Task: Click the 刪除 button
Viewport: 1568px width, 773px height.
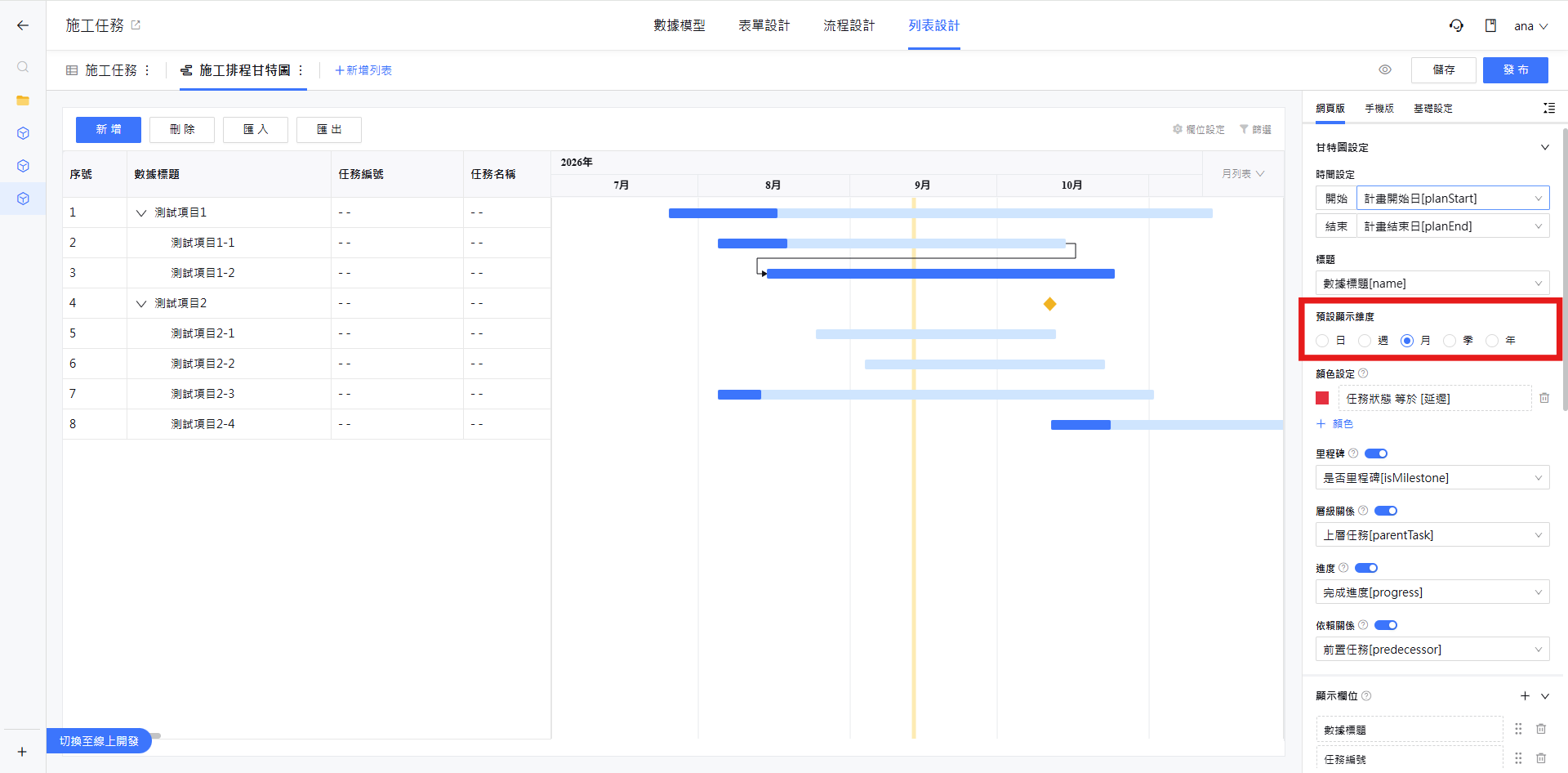Action: [x=182, y=129]
